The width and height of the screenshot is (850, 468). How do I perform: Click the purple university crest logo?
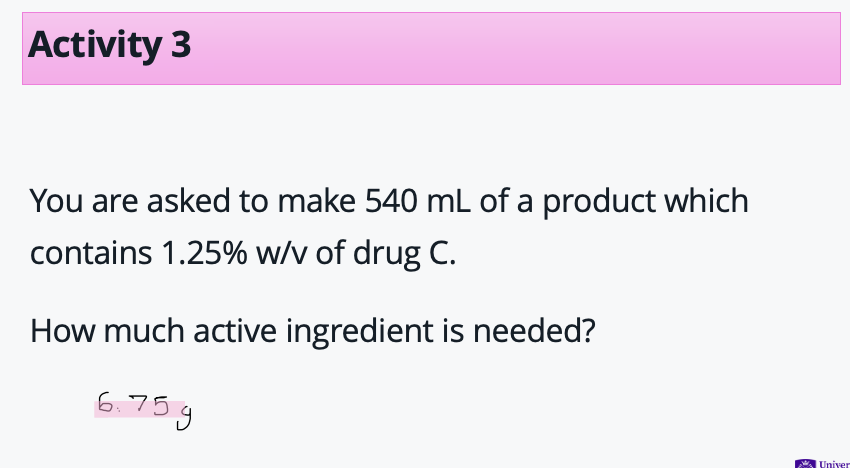pyautogui.click(x=805, y=463)
